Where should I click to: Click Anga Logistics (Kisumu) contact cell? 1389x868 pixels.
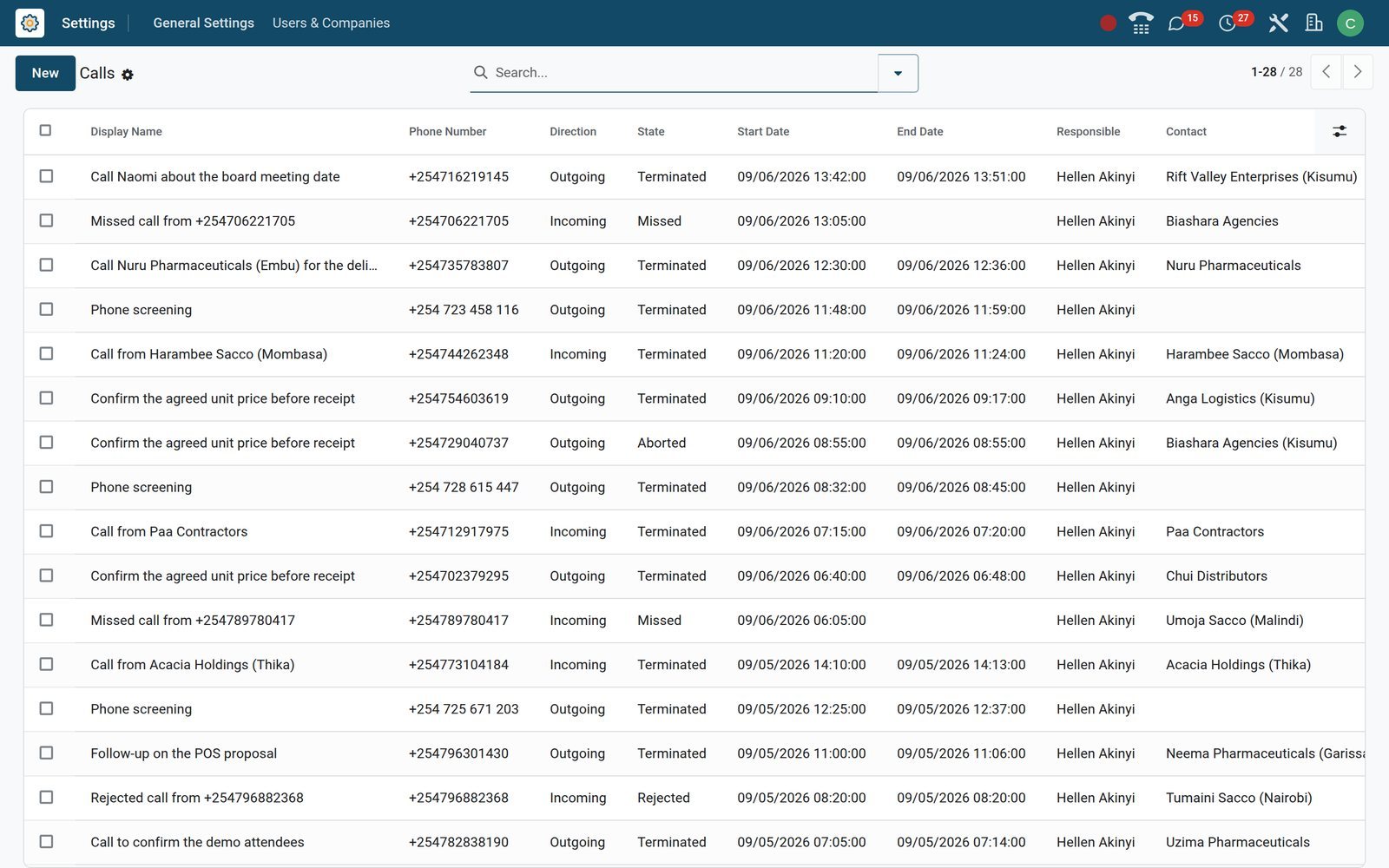(x=1240, y=398)
